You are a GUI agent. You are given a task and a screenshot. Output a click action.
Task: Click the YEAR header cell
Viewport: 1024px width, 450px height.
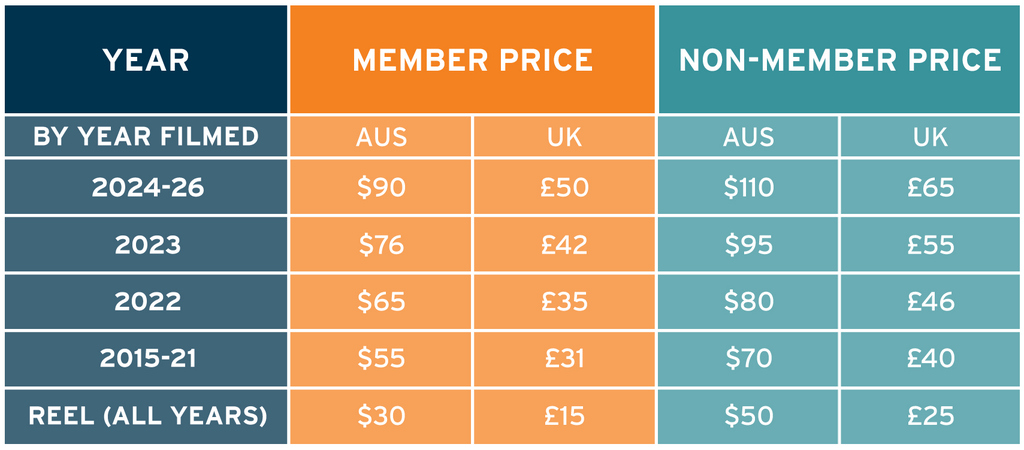pyautogui.click(x=146, y=59)
